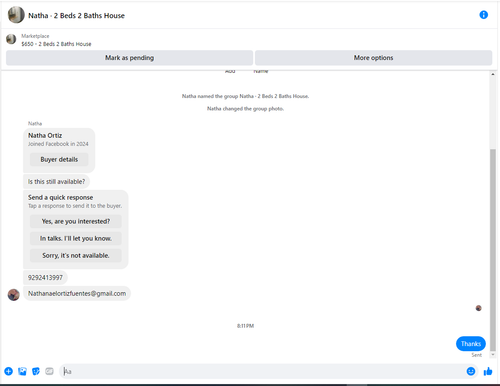This screenshot has height=386, width=500.
Task: Send a thumbs-up like
Action: click(488, 371)
